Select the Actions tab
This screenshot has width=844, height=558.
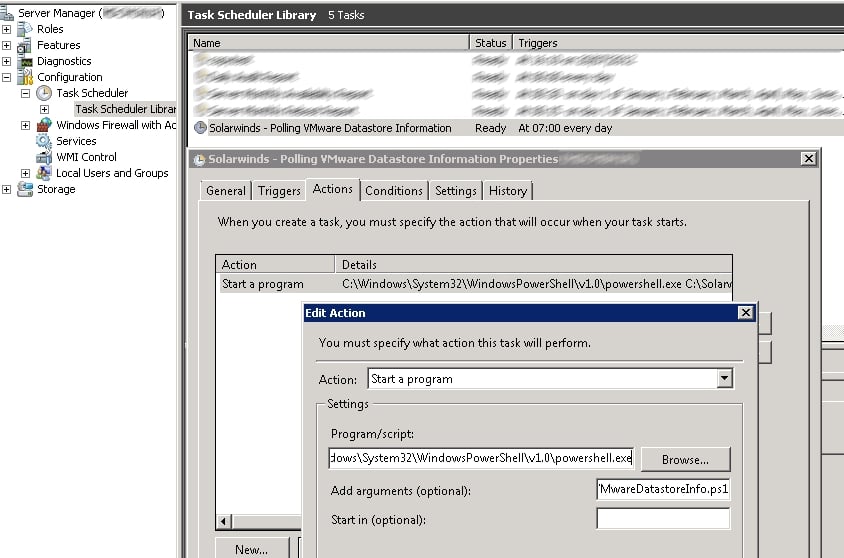333,189
